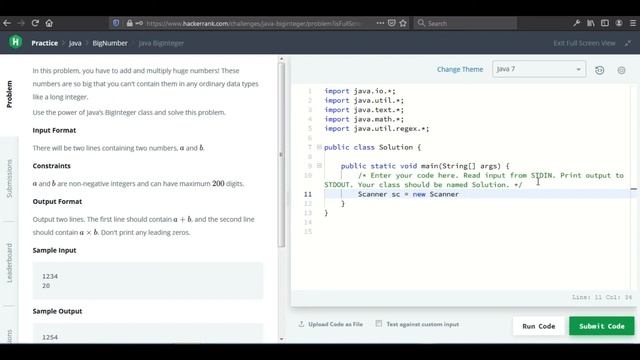Image resolution: width=640 pixels, height=360 pixels.
Task: Reset code with the restore icon
Action: tap(600, 70)
